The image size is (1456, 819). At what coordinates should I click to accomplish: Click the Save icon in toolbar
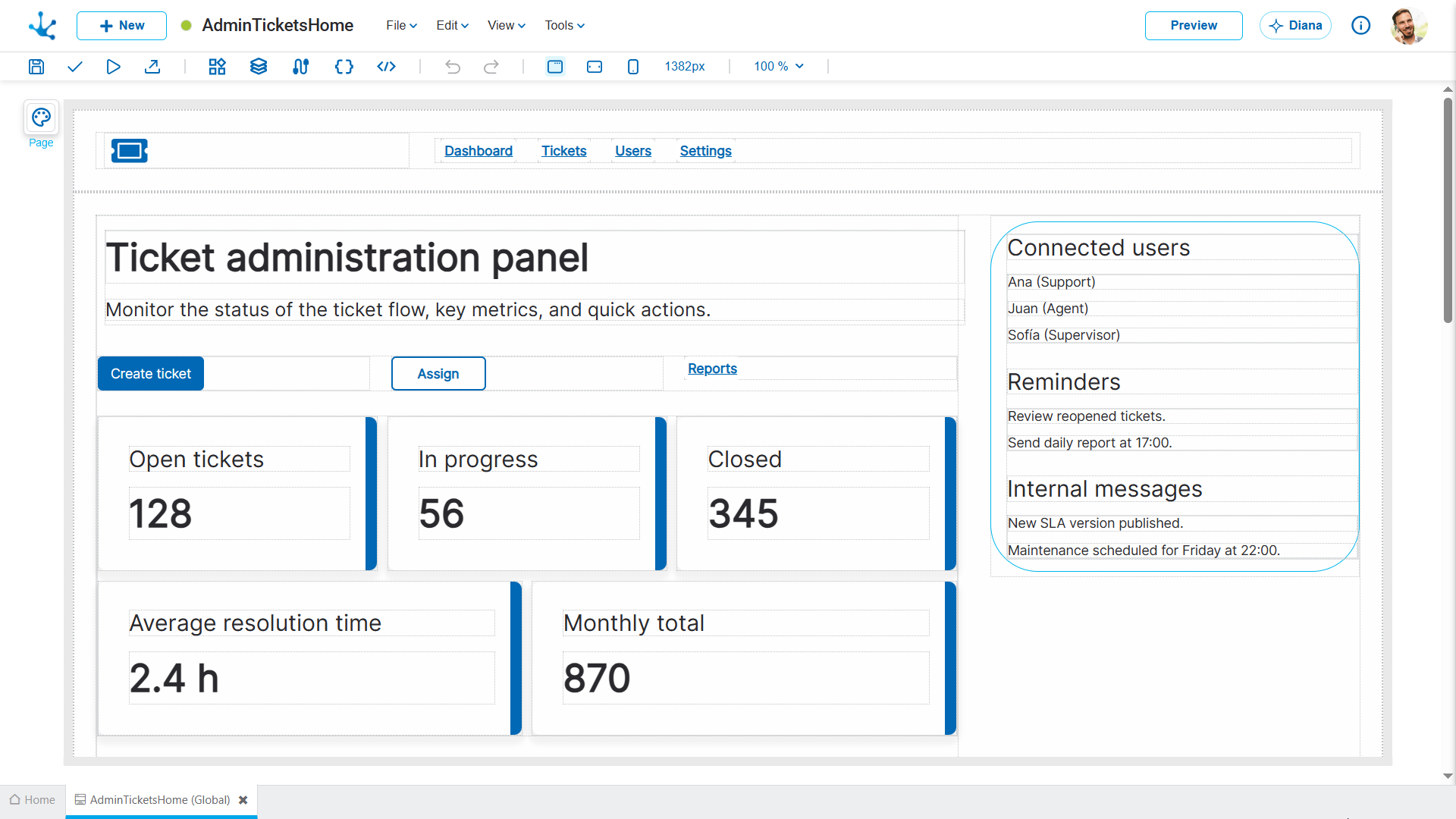[36, 67]
